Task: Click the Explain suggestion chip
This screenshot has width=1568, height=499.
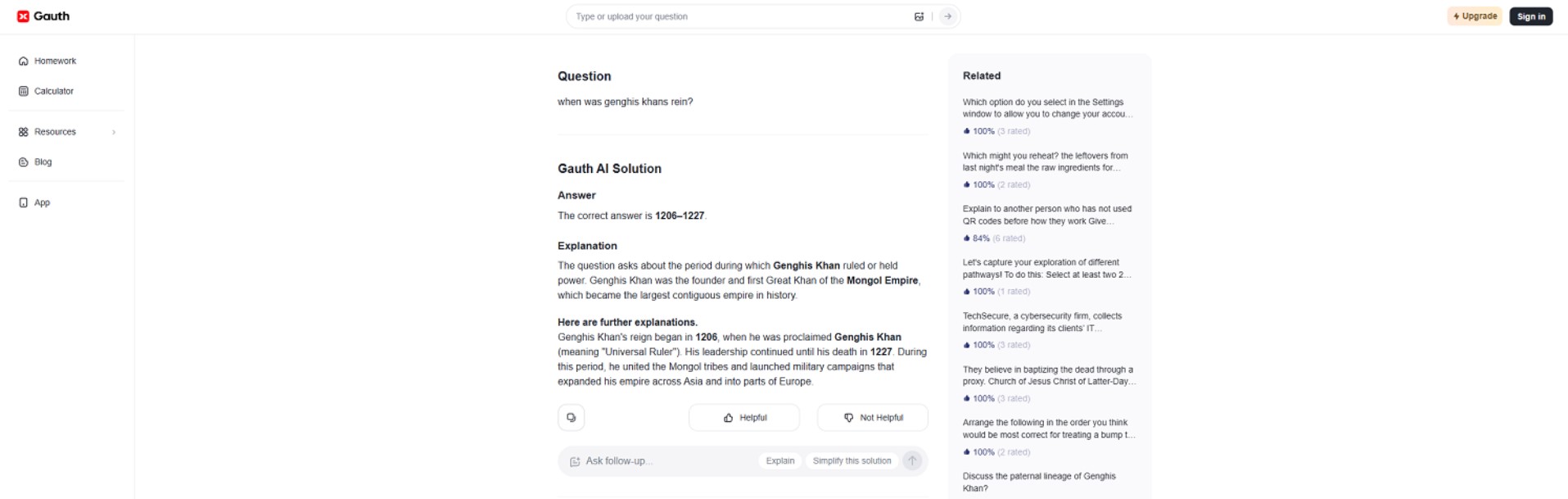Action: coord(779,460)
